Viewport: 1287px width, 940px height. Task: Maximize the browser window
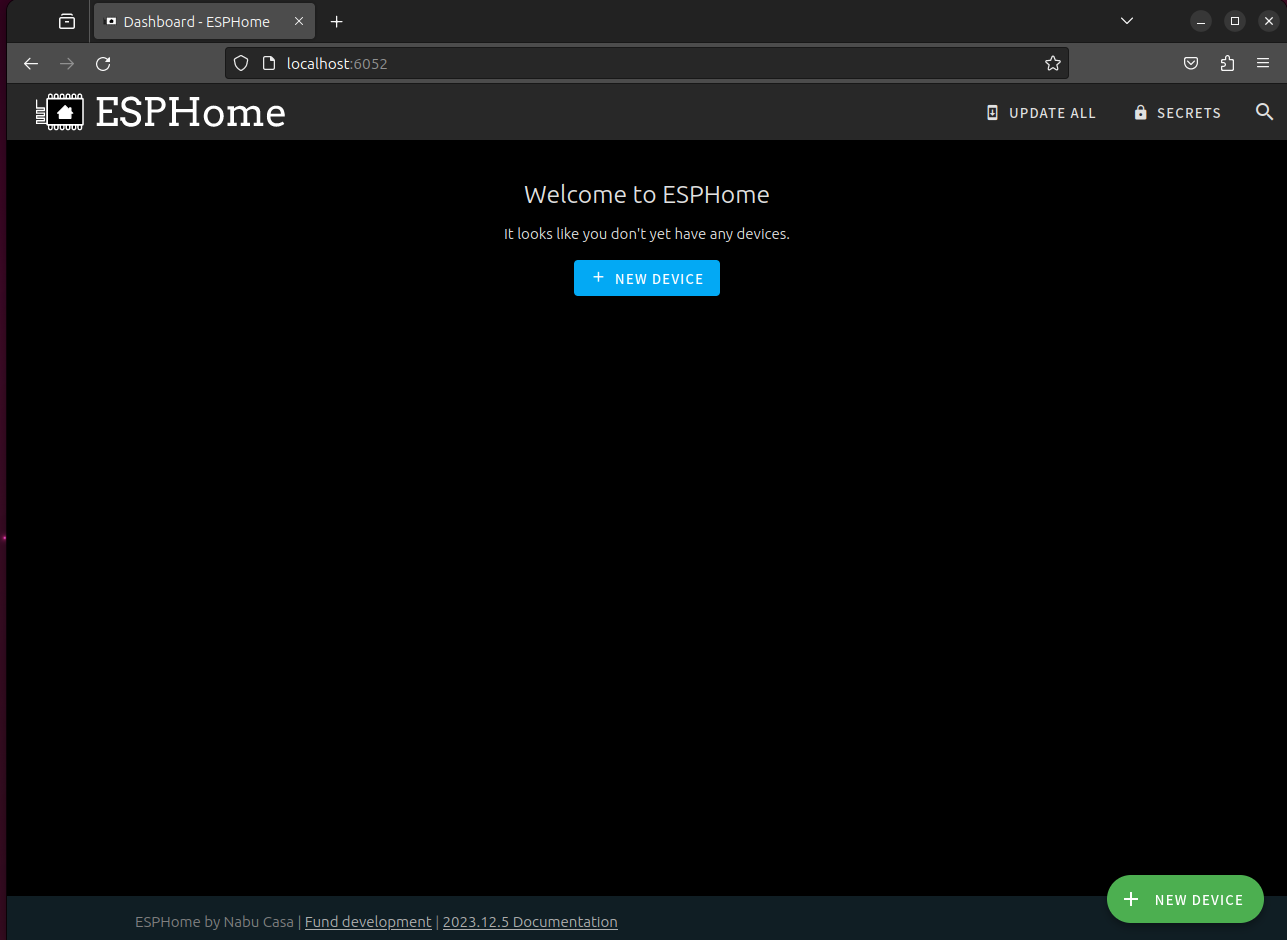point(1235,21)
